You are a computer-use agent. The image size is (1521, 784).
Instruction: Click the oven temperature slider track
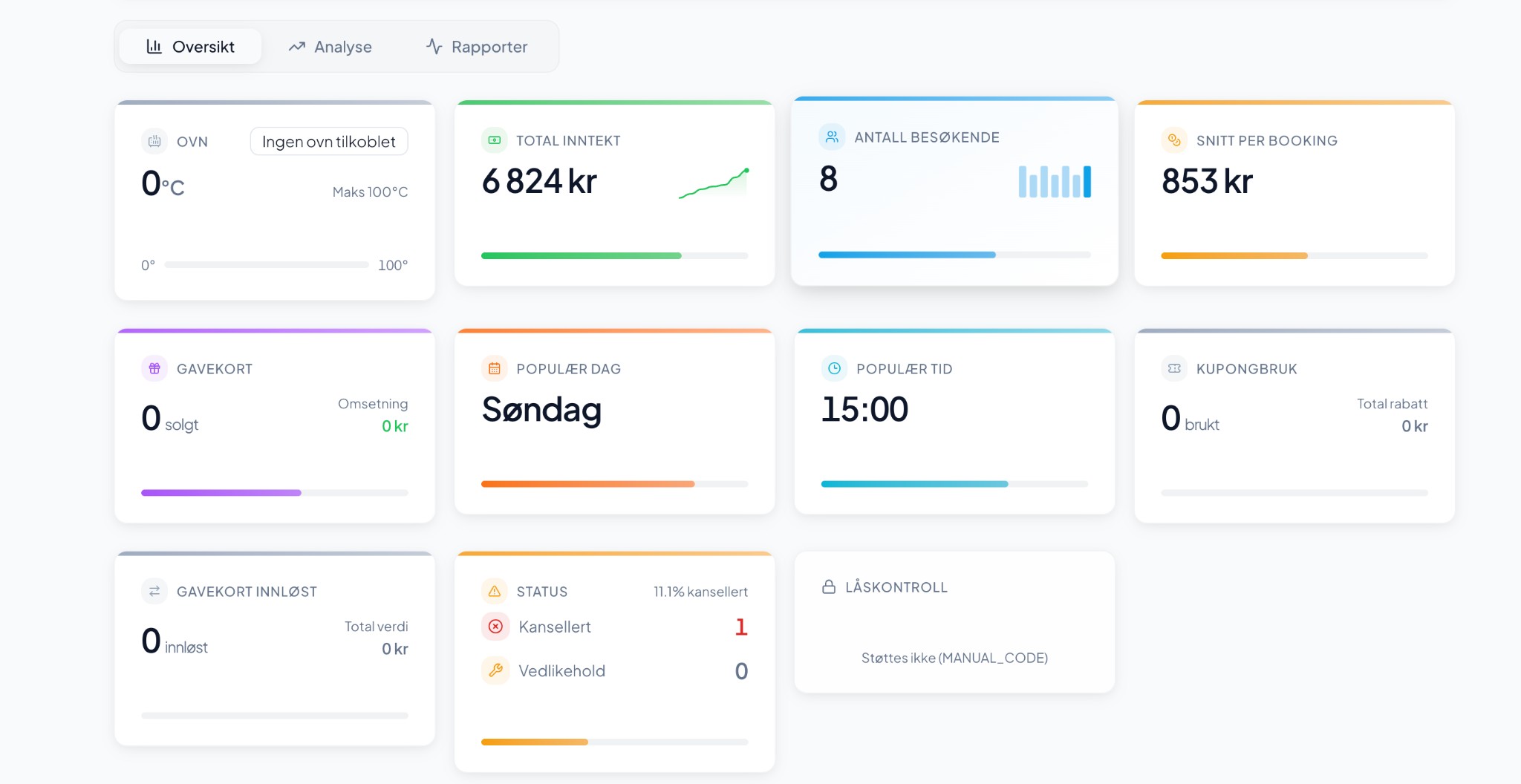[267, 264]
